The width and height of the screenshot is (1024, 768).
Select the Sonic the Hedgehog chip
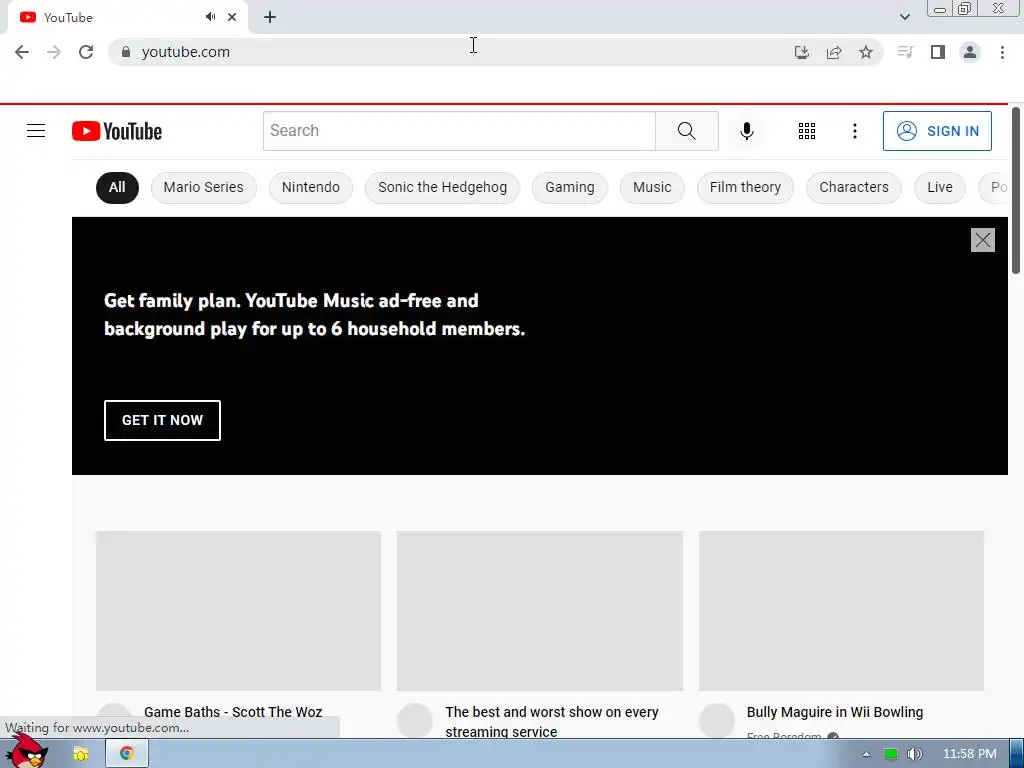(x=442, y=187)
